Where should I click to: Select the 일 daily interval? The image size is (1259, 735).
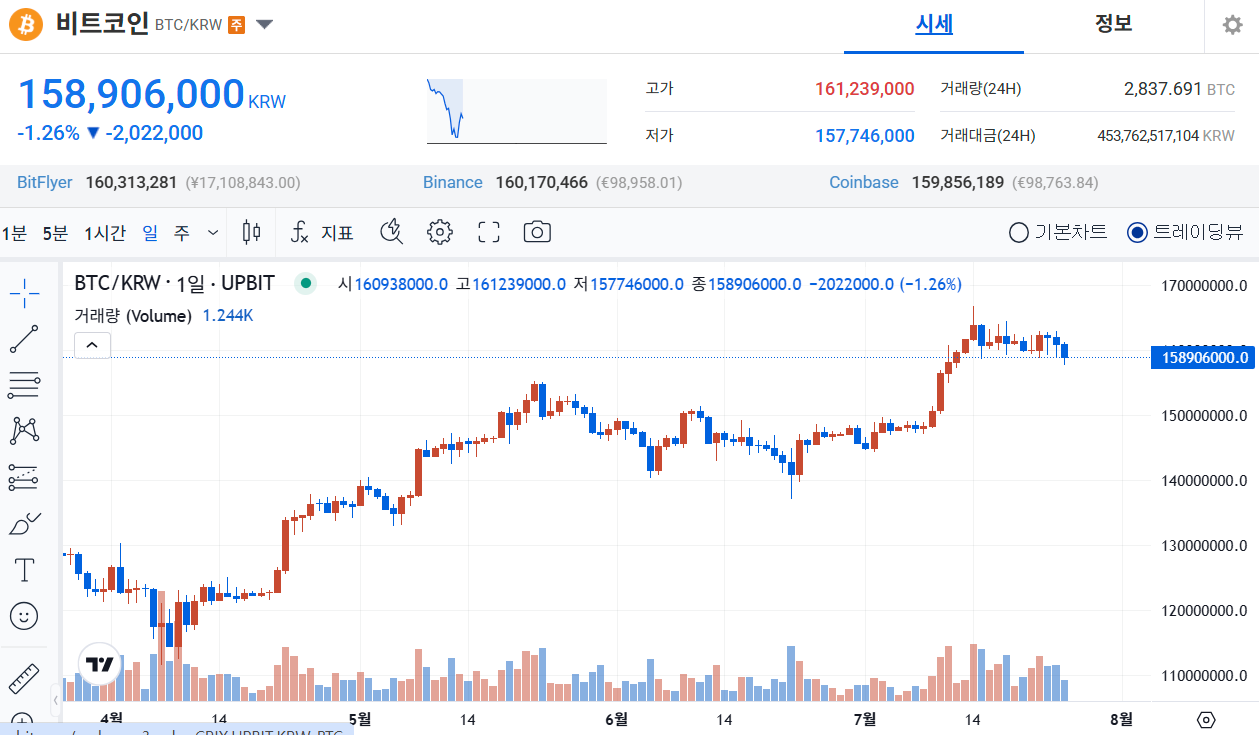150,233
